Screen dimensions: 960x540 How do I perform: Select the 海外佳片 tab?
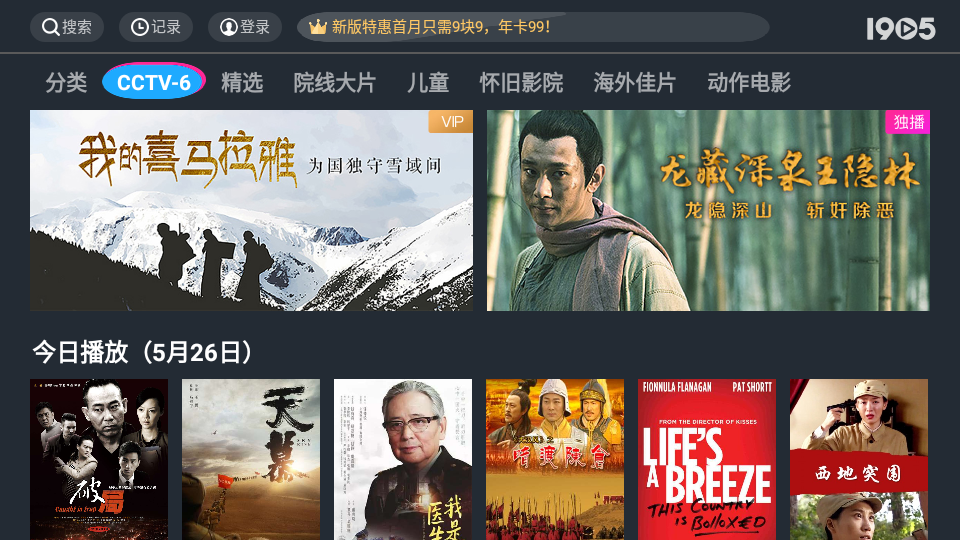(634, 82)
